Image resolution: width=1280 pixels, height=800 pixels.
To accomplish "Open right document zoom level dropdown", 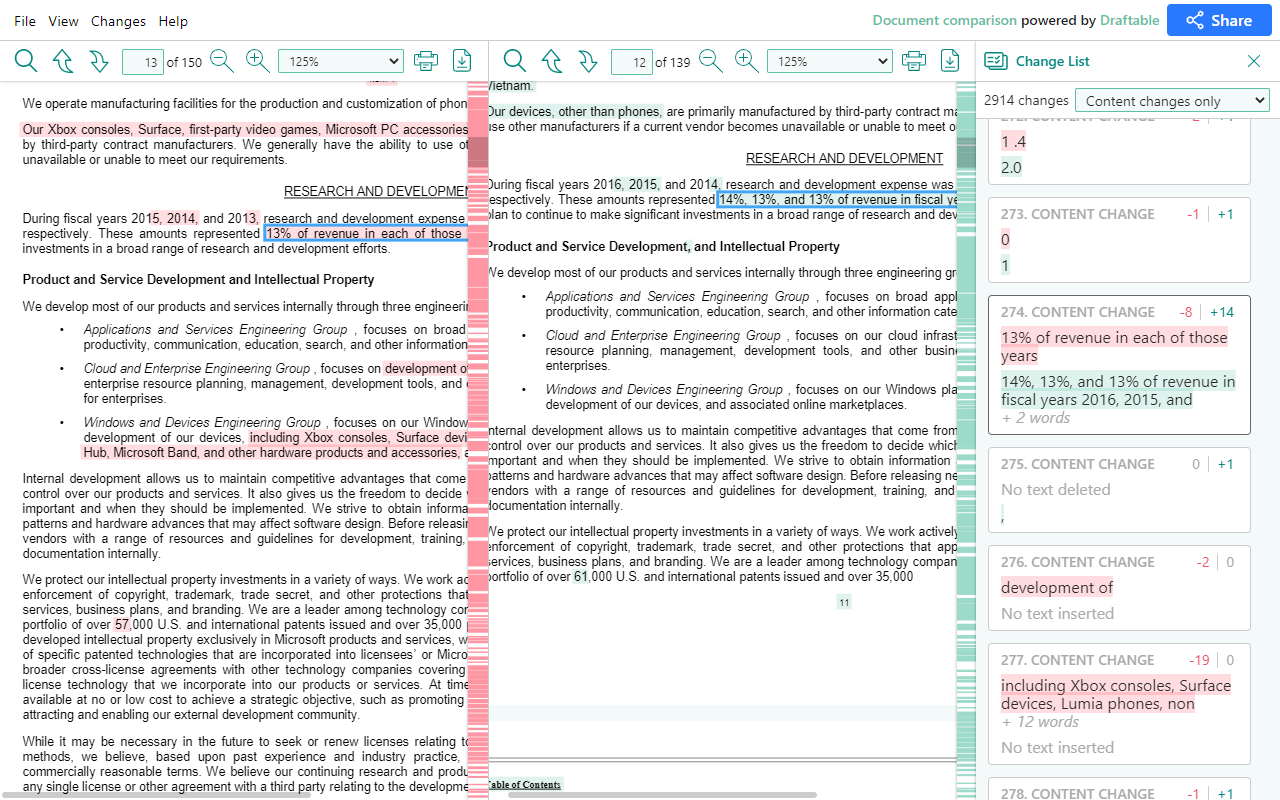I will pyautogui.click(x=830, y=61).
